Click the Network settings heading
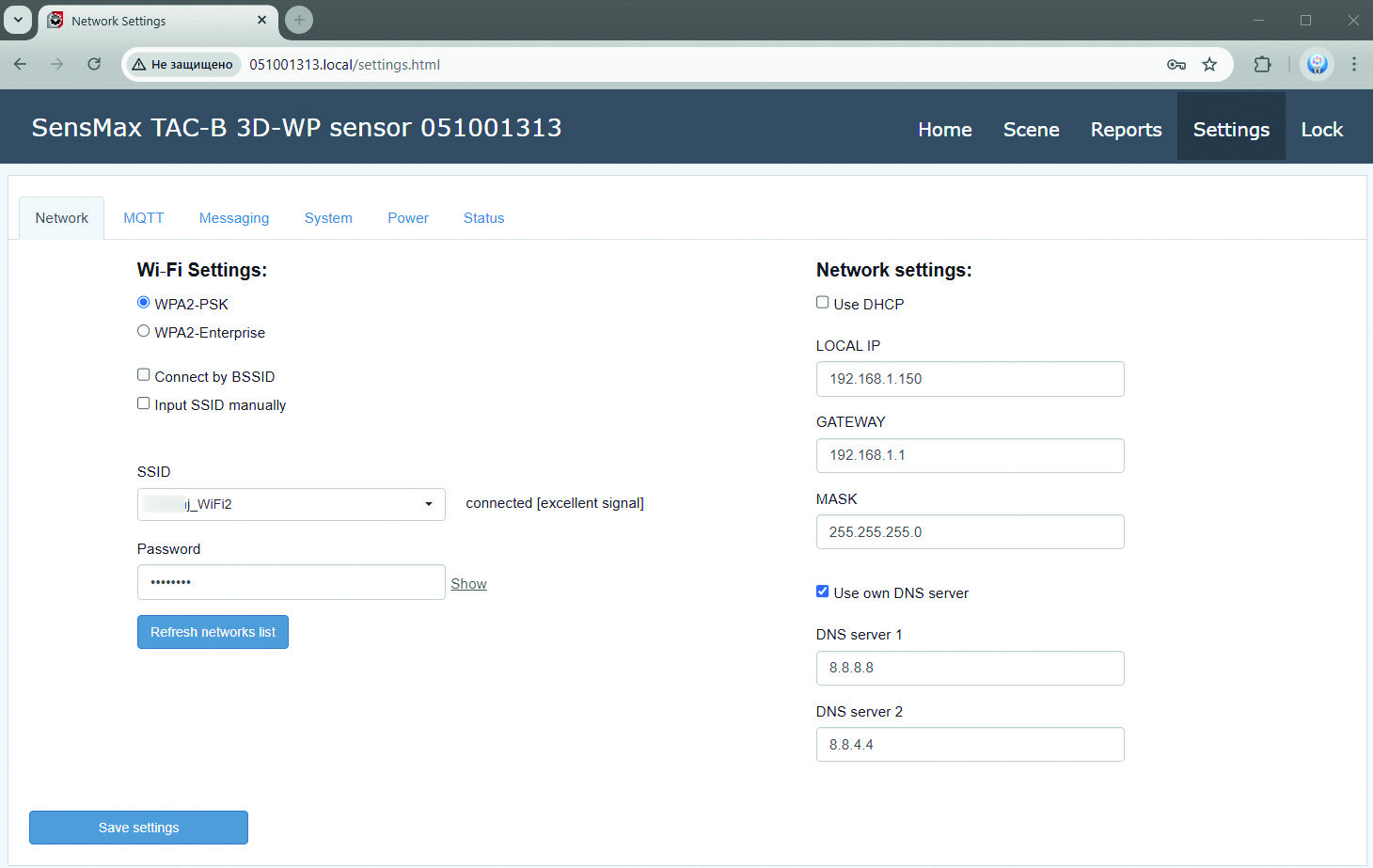 click(894, 270)
